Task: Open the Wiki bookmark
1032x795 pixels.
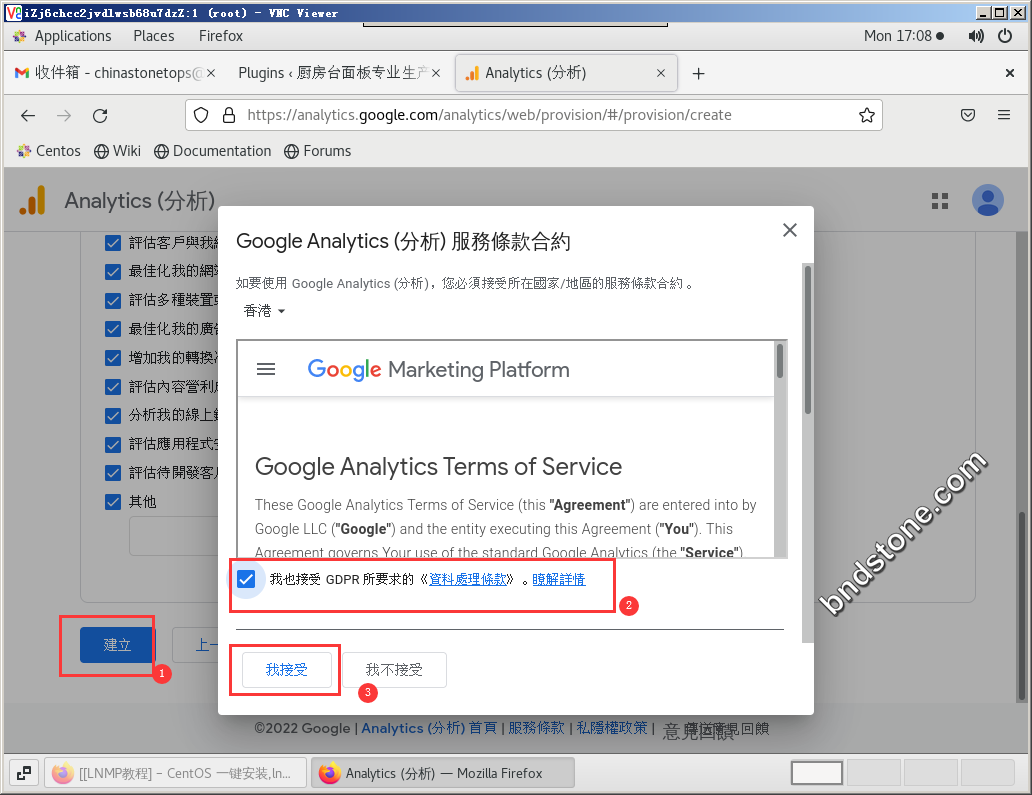Action: [x=117, y=151]
